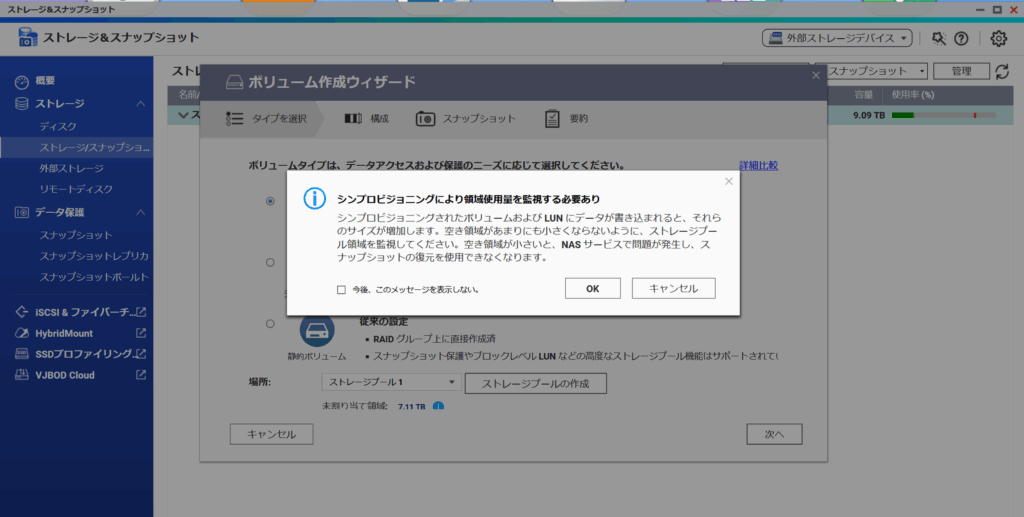Collapse the データ保護 sidebar section

click(x=140, y=212)
